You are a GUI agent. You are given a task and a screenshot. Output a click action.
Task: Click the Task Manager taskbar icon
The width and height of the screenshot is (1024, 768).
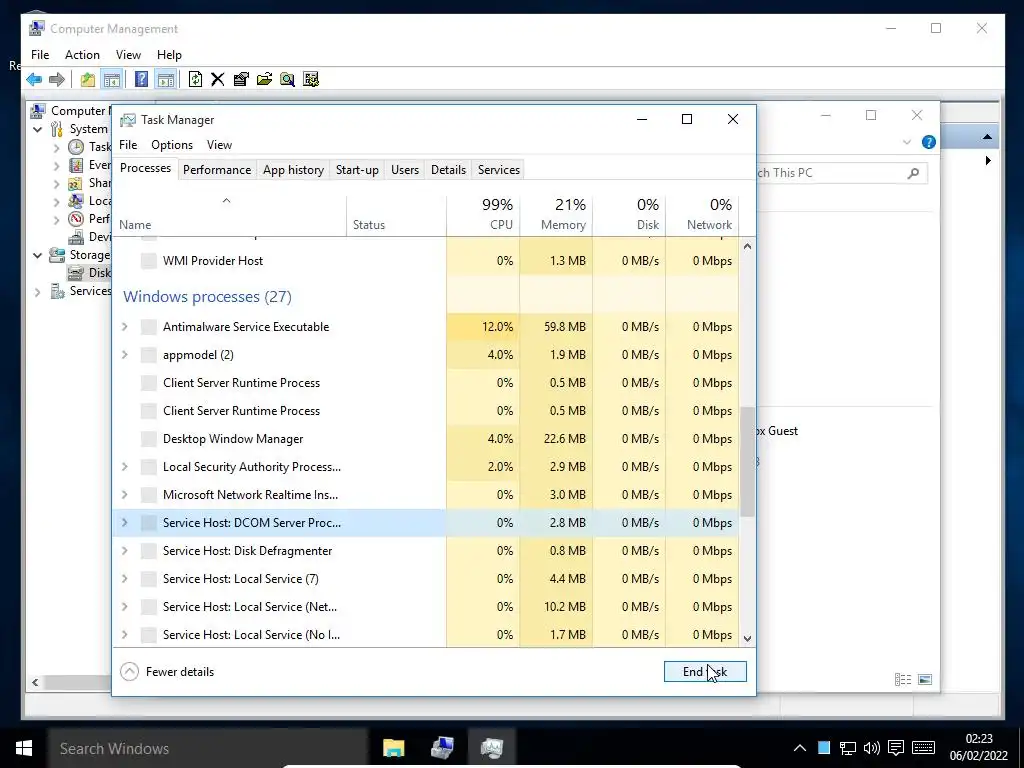click(x=491, y=748)
